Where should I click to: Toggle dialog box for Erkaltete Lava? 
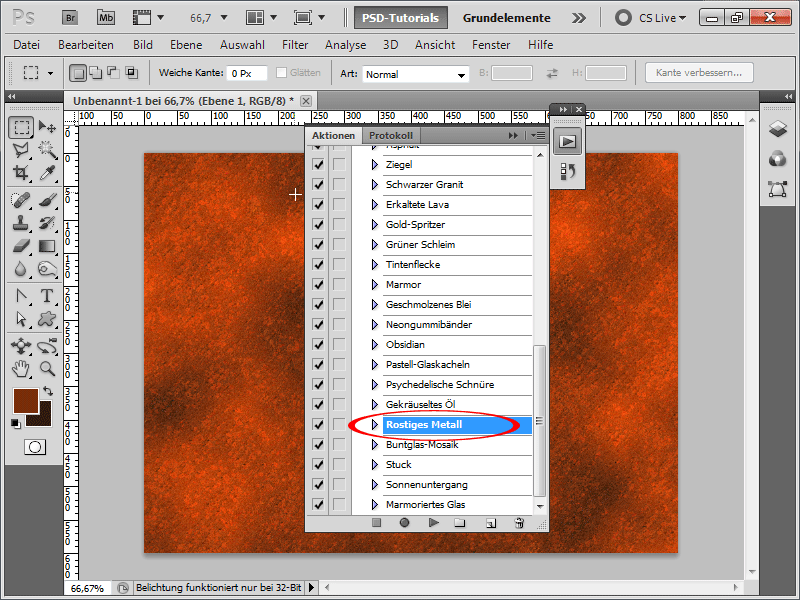tap(339, 205)
